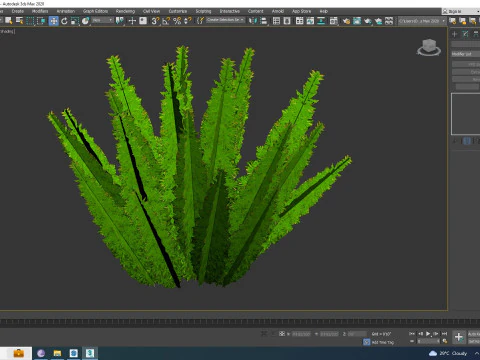The image size is (480, 360).
Task: Open the Modifiers menu
Action: (x=40, y=11)
